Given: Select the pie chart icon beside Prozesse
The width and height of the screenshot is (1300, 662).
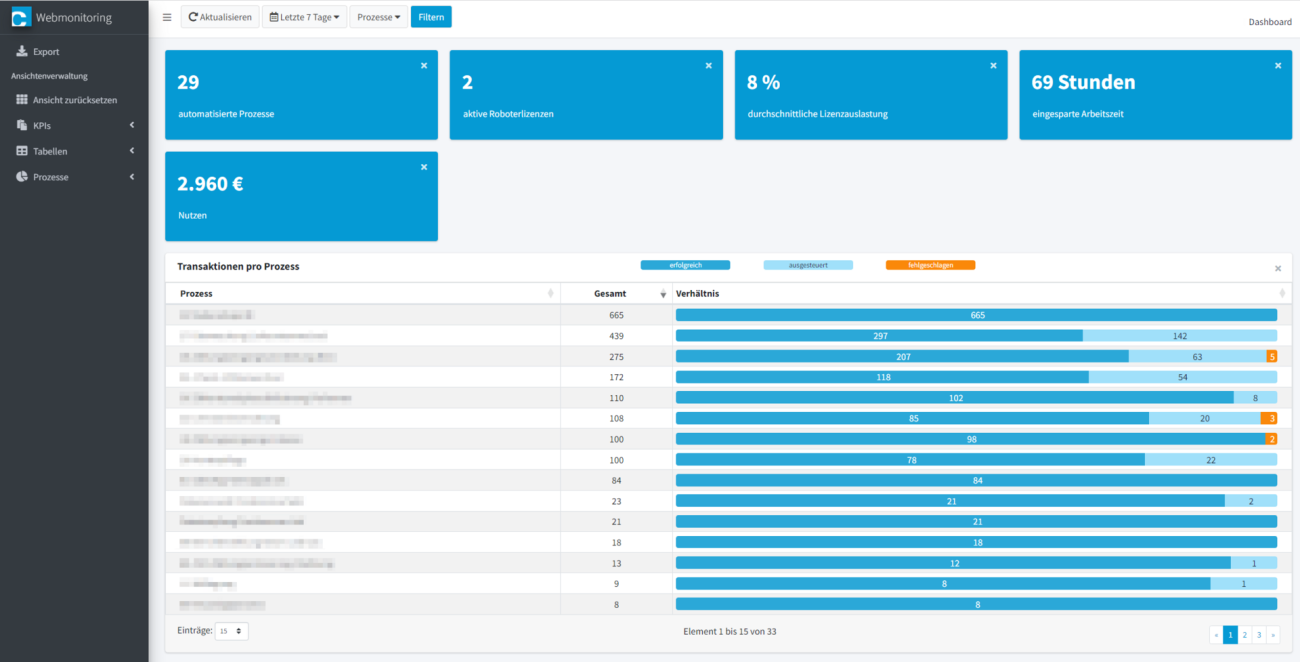Looking at the screenshot, I should tap(20, 176).
